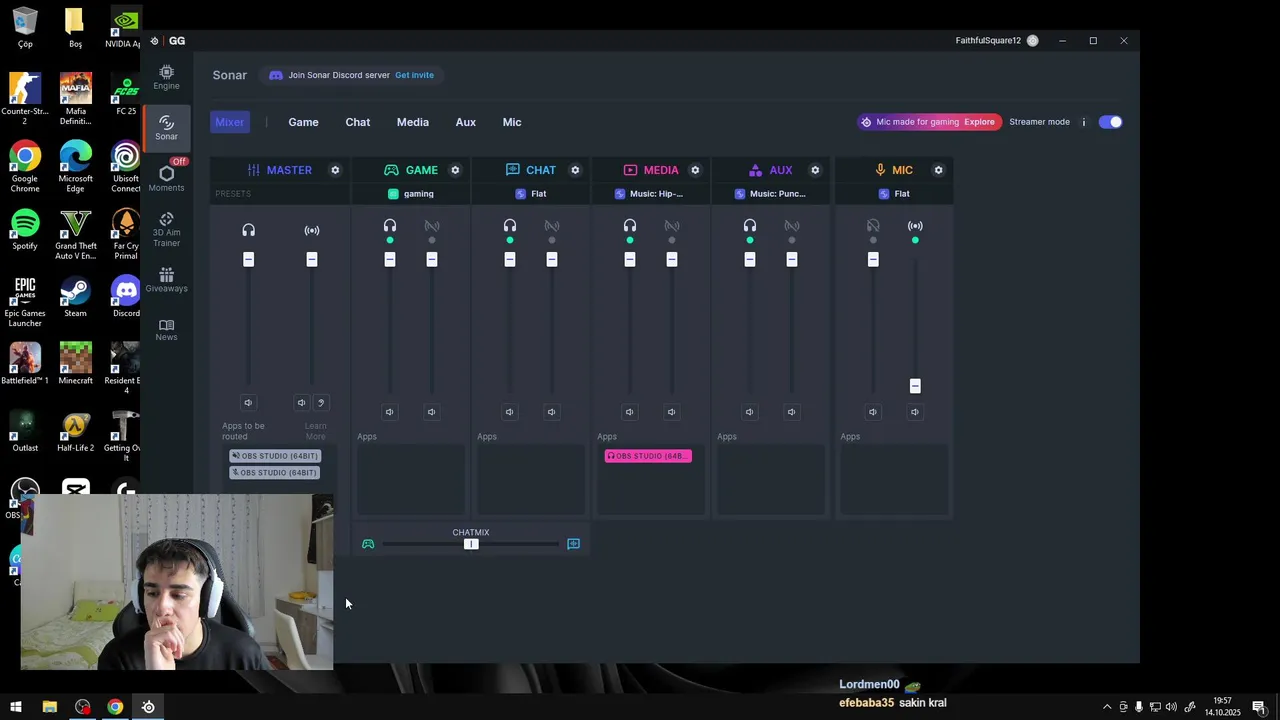Open AUX channel settings gear
The image size is (1280, 720).
point(815,170)
